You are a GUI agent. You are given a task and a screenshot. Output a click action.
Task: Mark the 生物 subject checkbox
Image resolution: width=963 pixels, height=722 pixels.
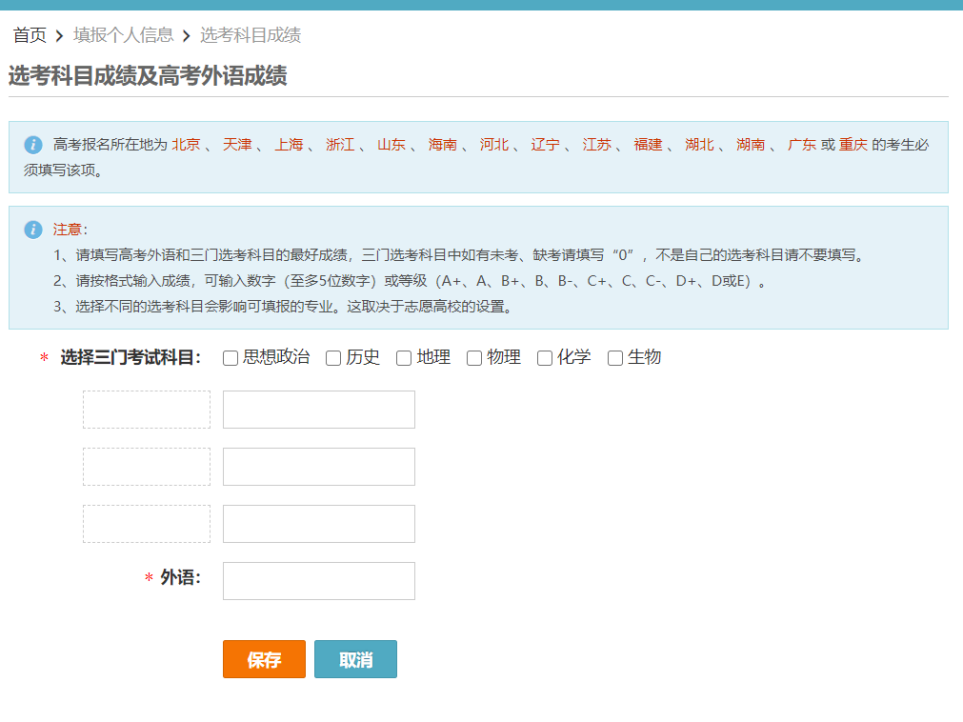616,358
